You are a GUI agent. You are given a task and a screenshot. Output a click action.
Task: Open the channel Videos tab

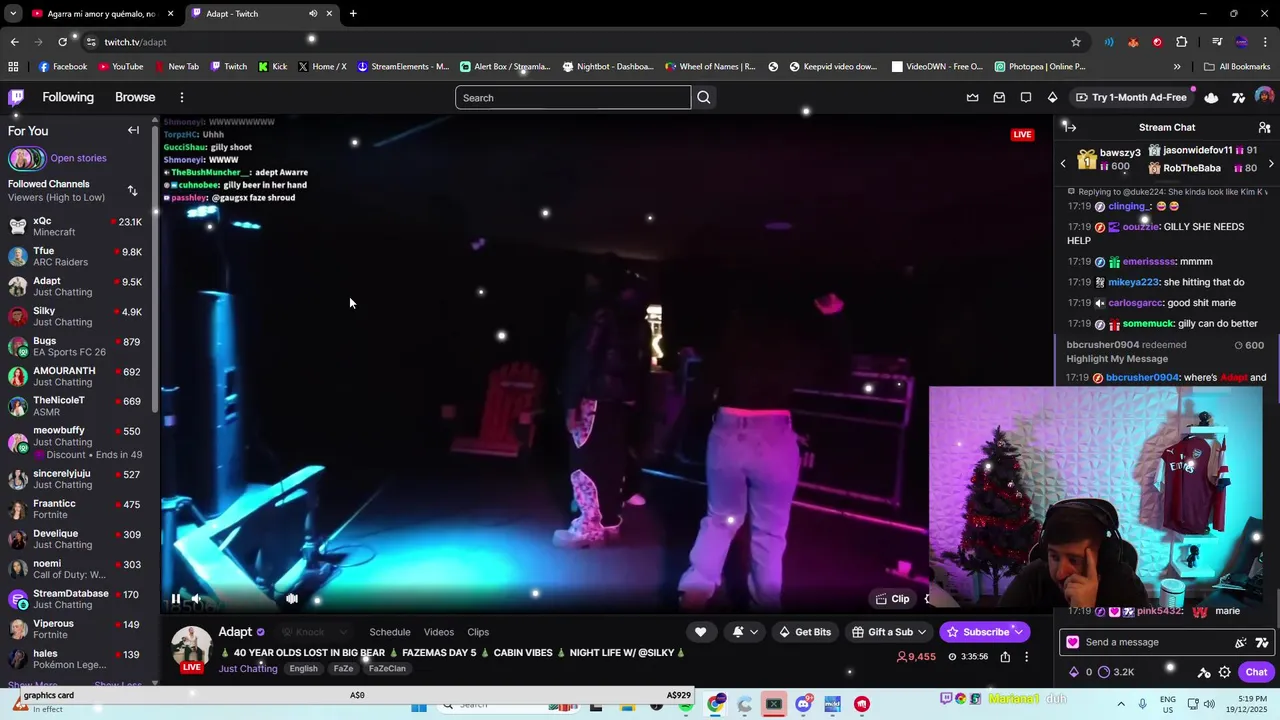click(x=439, y=632)
